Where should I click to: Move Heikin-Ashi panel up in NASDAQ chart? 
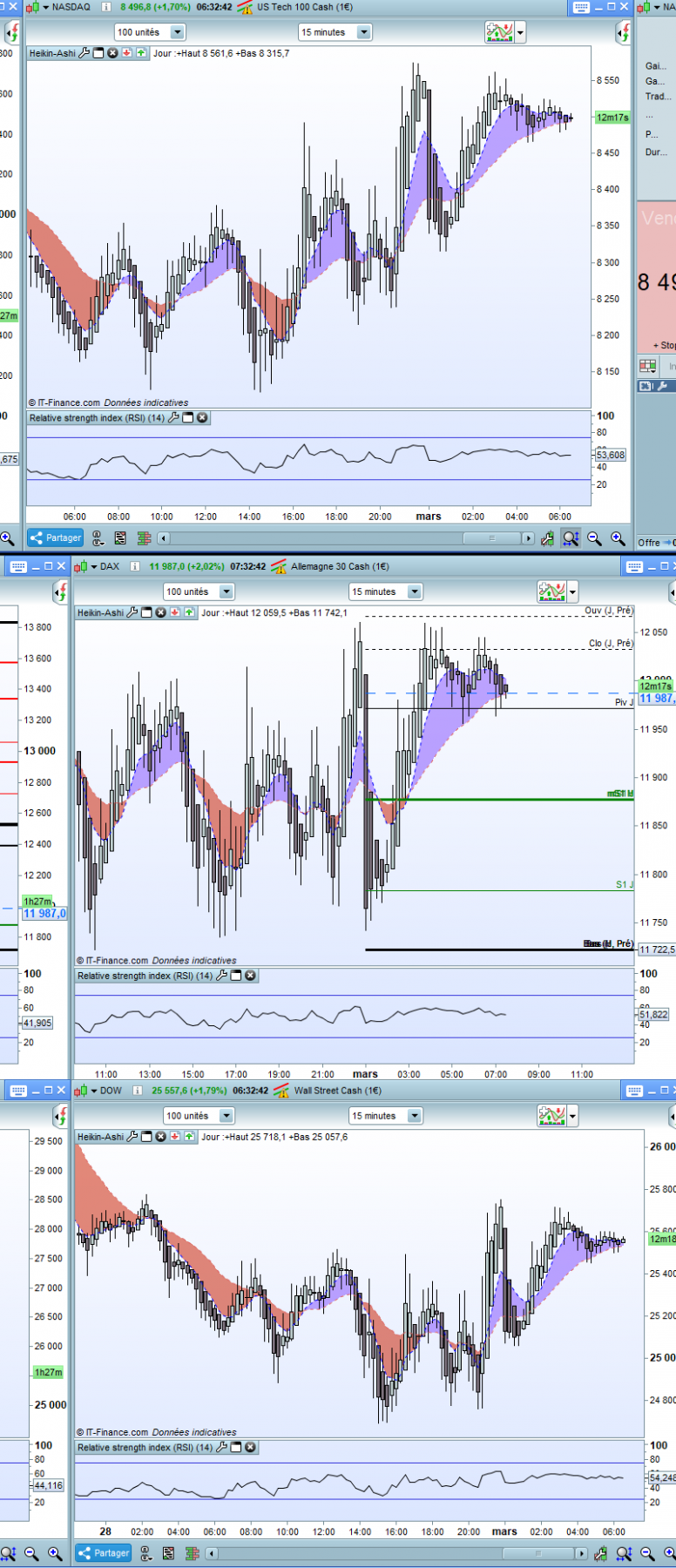point(140,53)
